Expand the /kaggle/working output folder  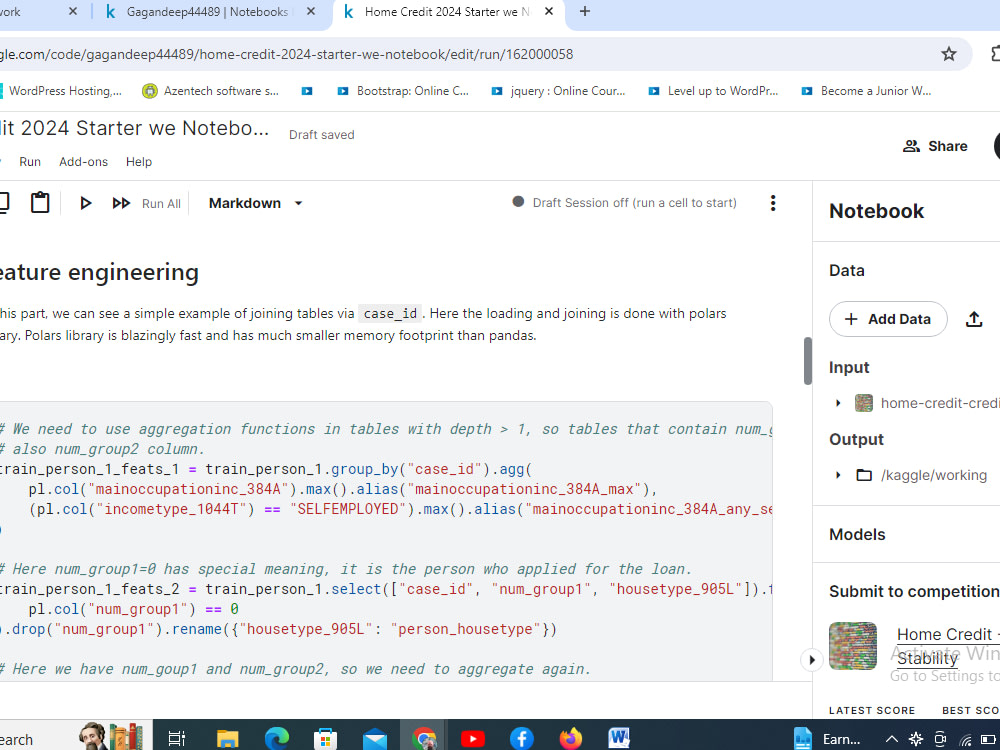pyautogui.click(x=838, y=475)
